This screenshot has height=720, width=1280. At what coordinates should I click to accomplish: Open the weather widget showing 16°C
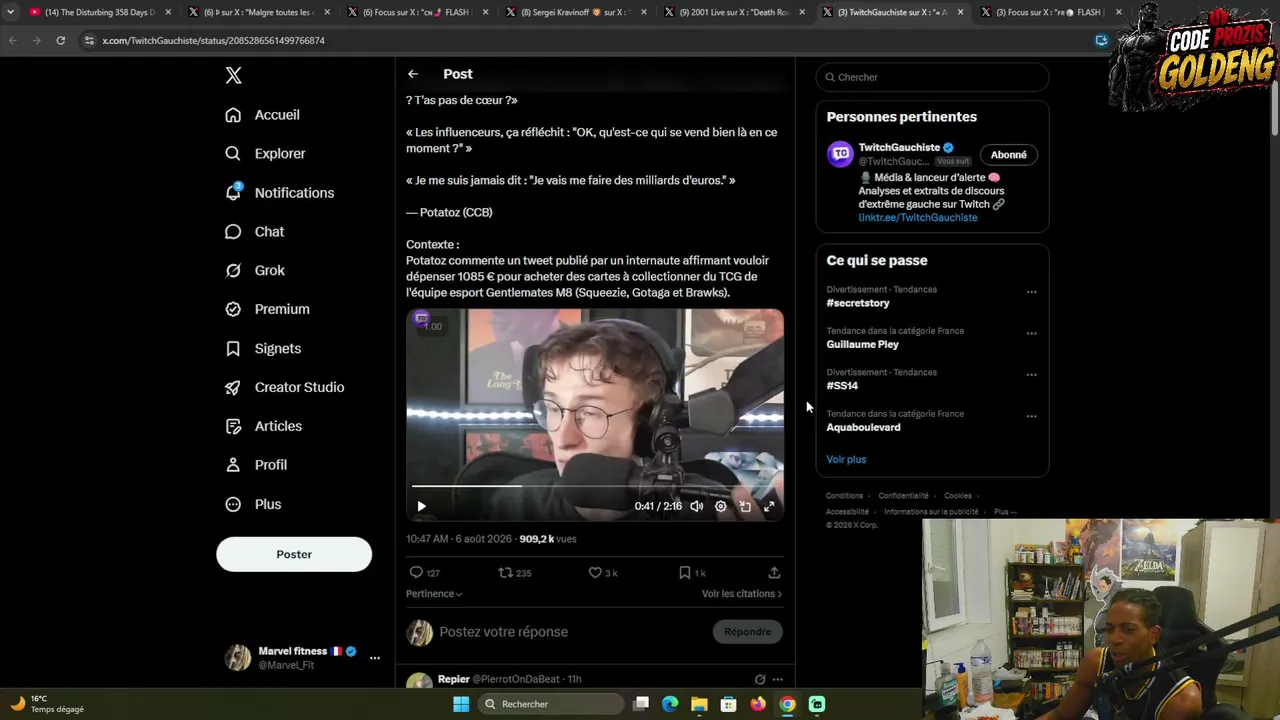coord(47,704)
